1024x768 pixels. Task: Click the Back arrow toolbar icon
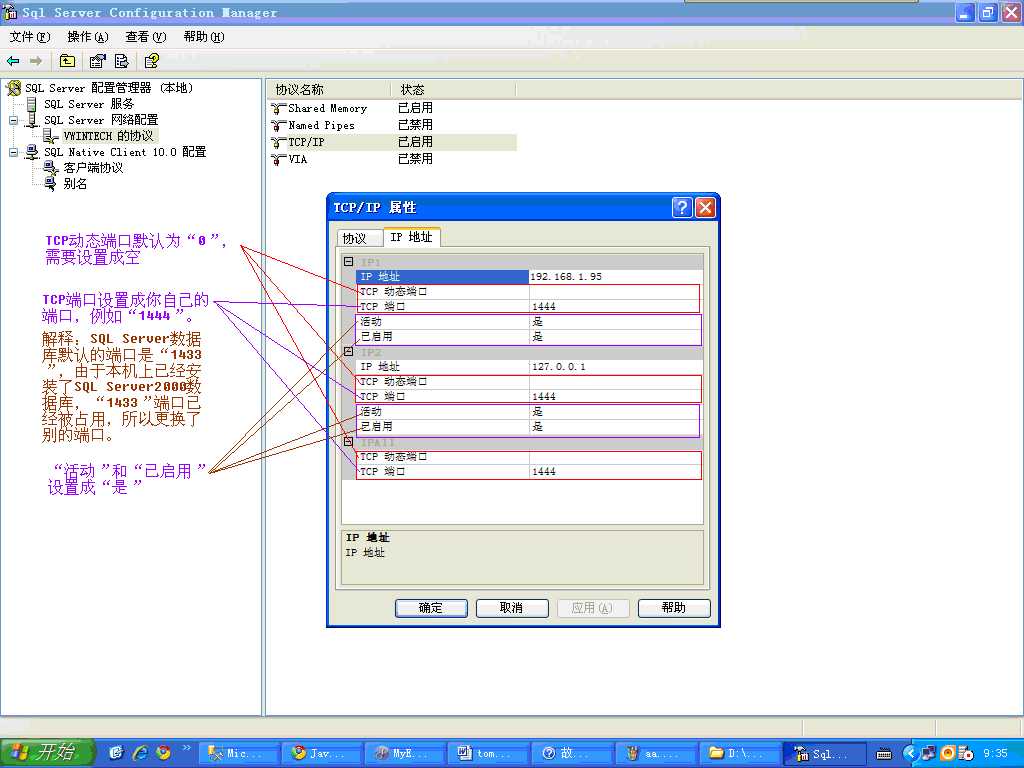13,61
